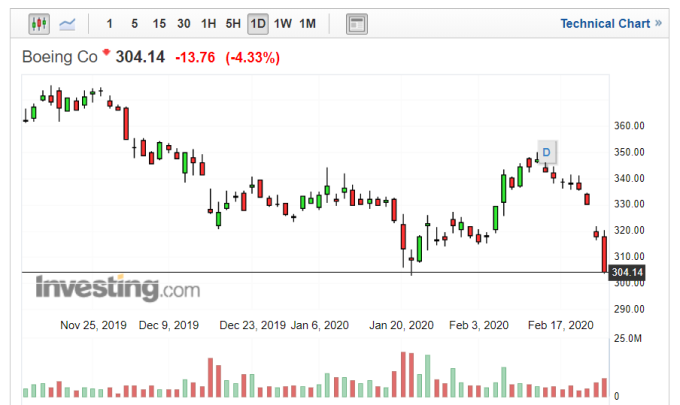Click the 310.00 price axis label
This screenshot has width=680, height=405.
629,256
